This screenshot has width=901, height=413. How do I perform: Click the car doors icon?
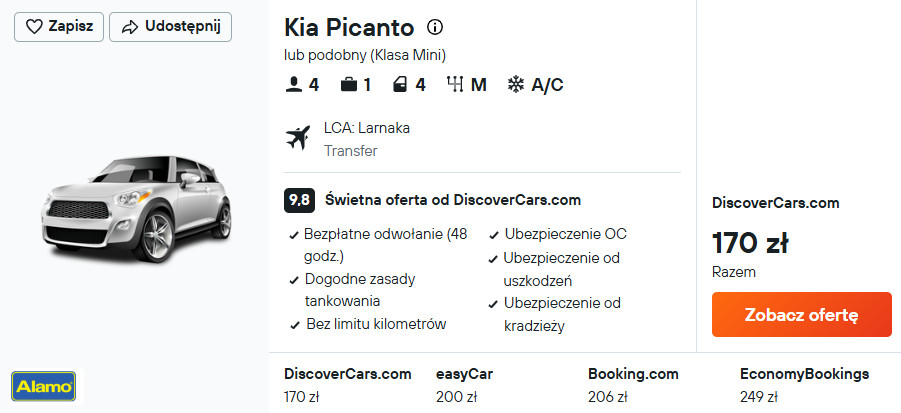pyautogui.click(x=400, y=85)
